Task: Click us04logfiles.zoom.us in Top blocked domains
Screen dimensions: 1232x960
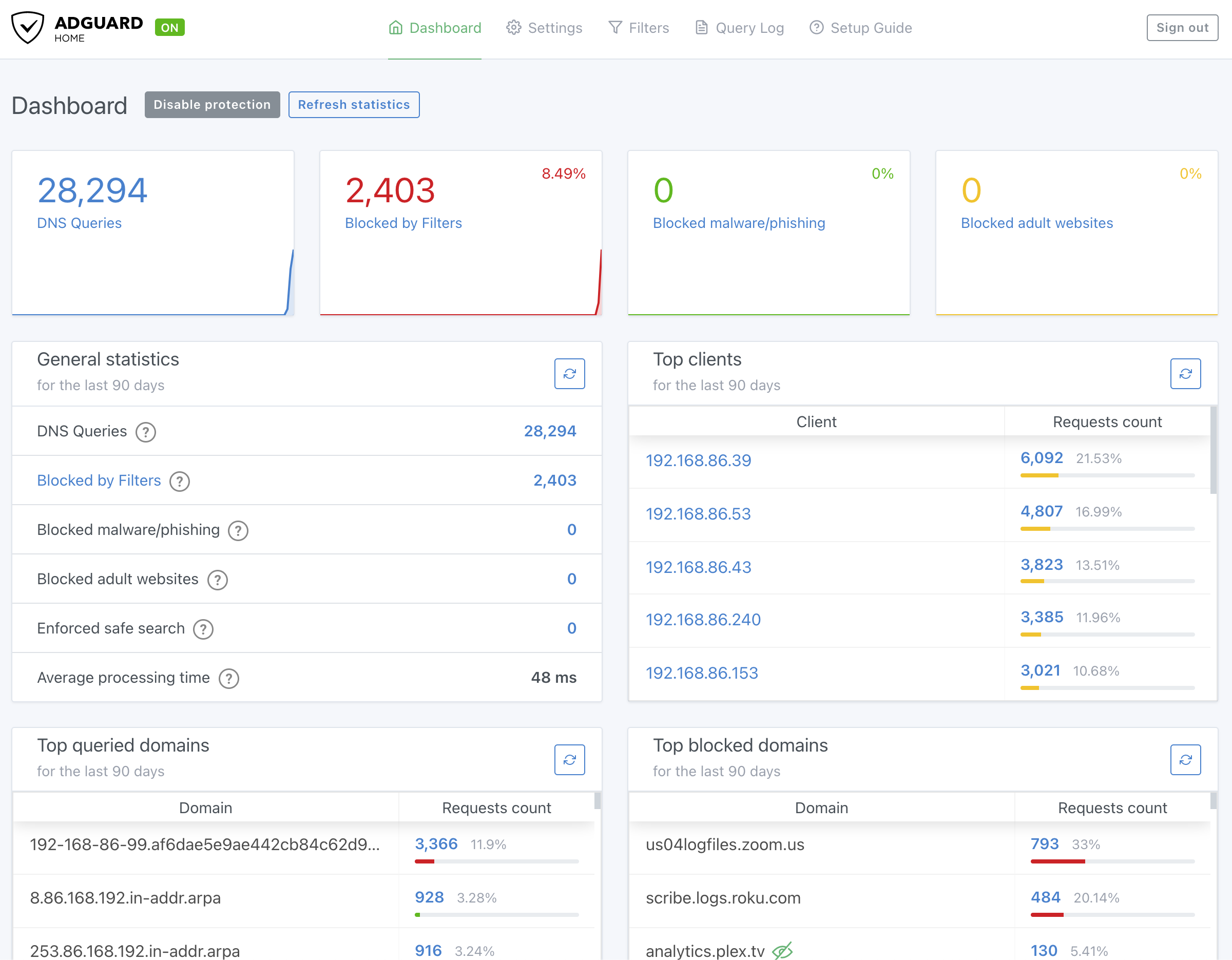Action: (x=725, y=845)
